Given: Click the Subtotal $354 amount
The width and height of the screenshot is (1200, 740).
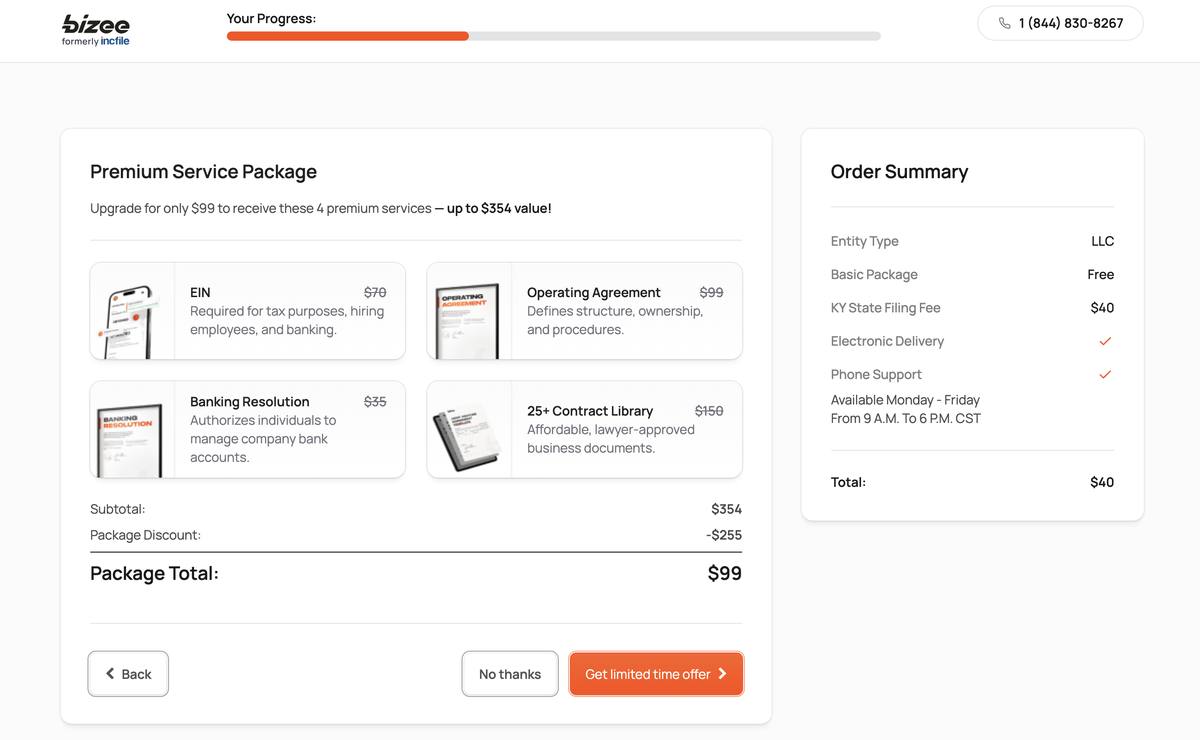Looking at the screenshot, I should pos(726,509).
